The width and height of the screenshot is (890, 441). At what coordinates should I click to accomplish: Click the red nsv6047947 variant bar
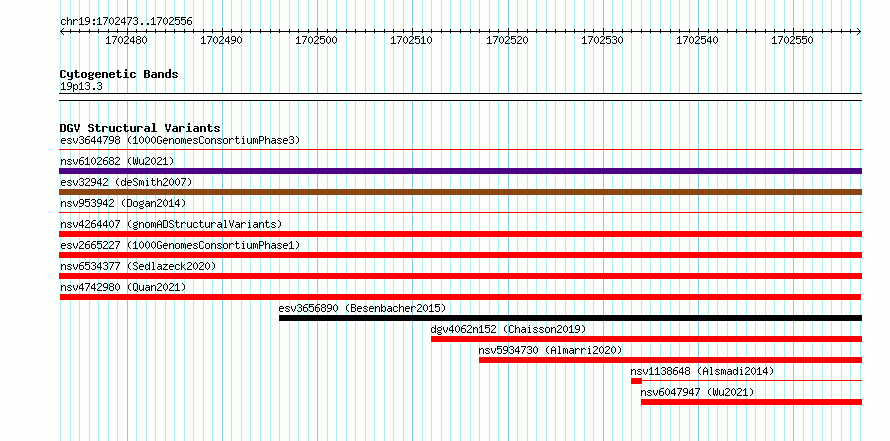tap(752, 402)
